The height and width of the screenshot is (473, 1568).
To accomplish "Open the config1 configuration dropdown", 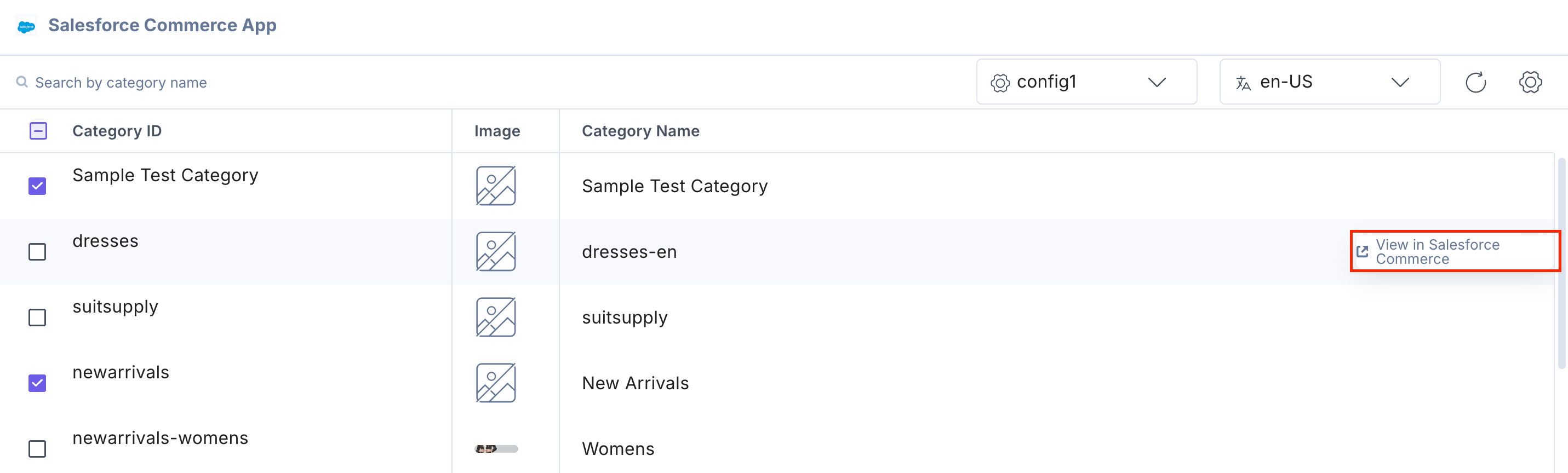I will 1086,82.
